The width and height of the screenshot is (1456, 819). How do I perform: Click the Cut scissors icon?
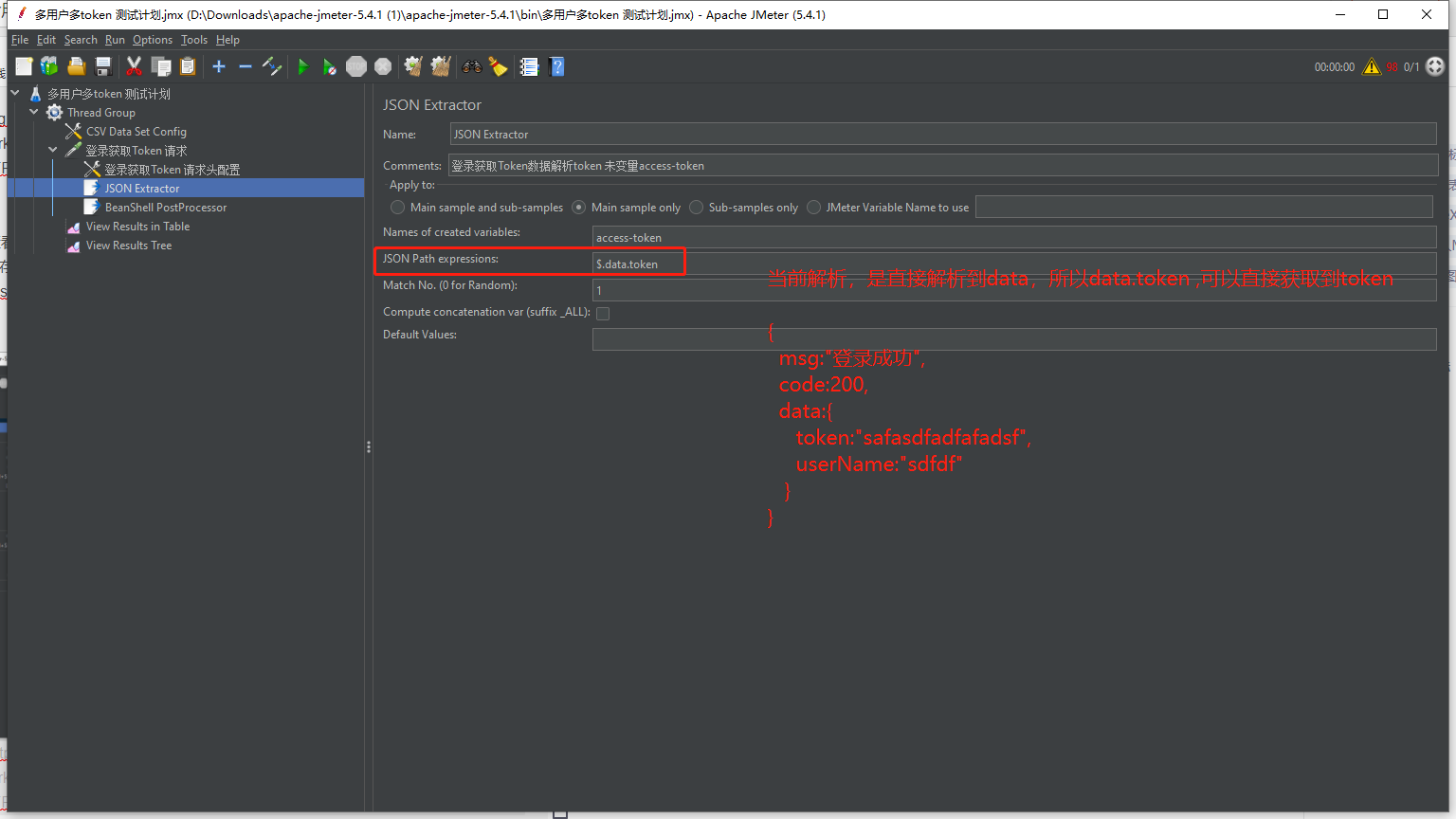134,66
